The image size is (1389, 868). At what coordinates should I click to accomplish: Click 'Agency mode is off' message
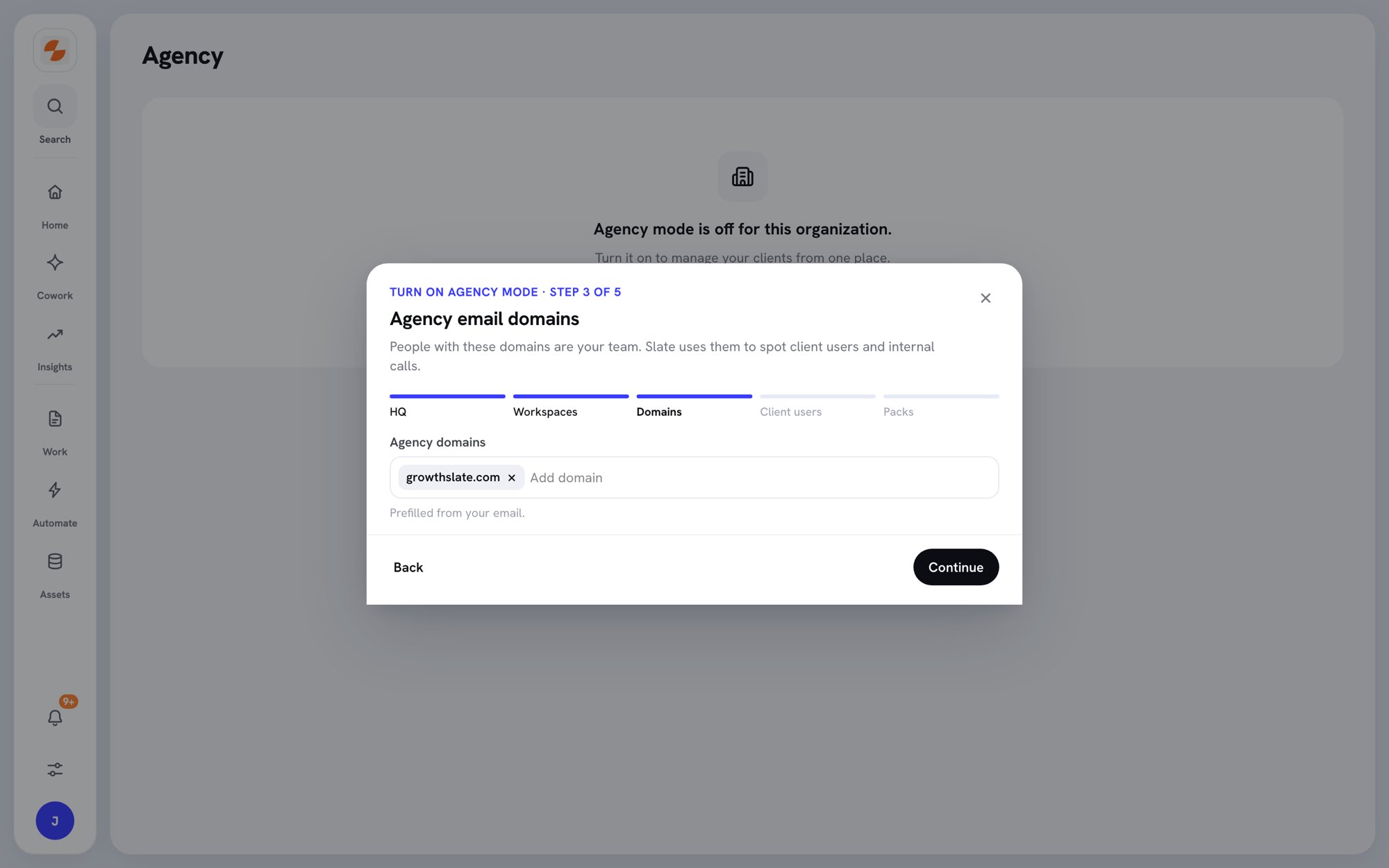click(742, 229)
